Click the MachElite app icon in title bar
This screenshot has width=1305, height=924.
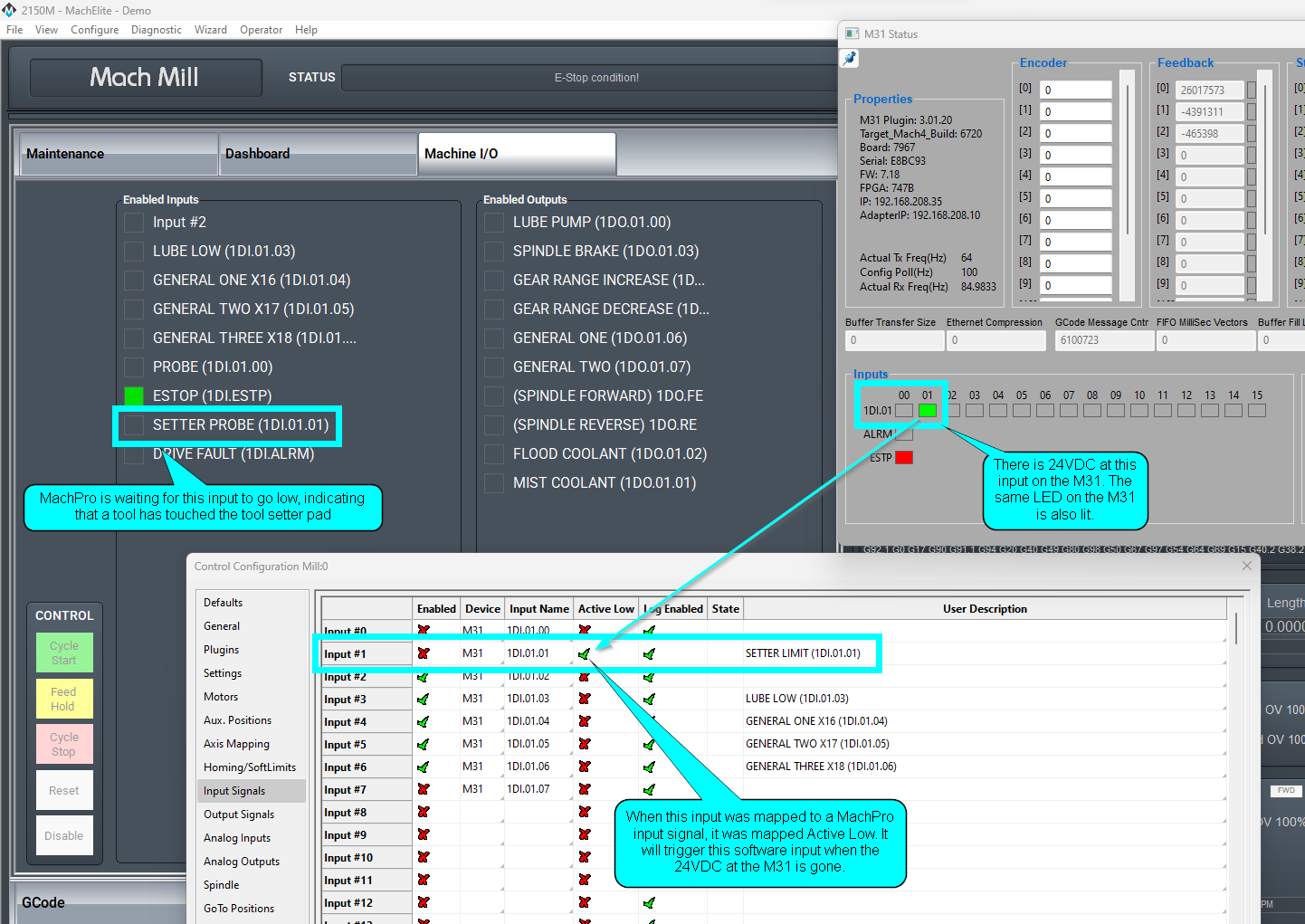[x=9, y=10]
